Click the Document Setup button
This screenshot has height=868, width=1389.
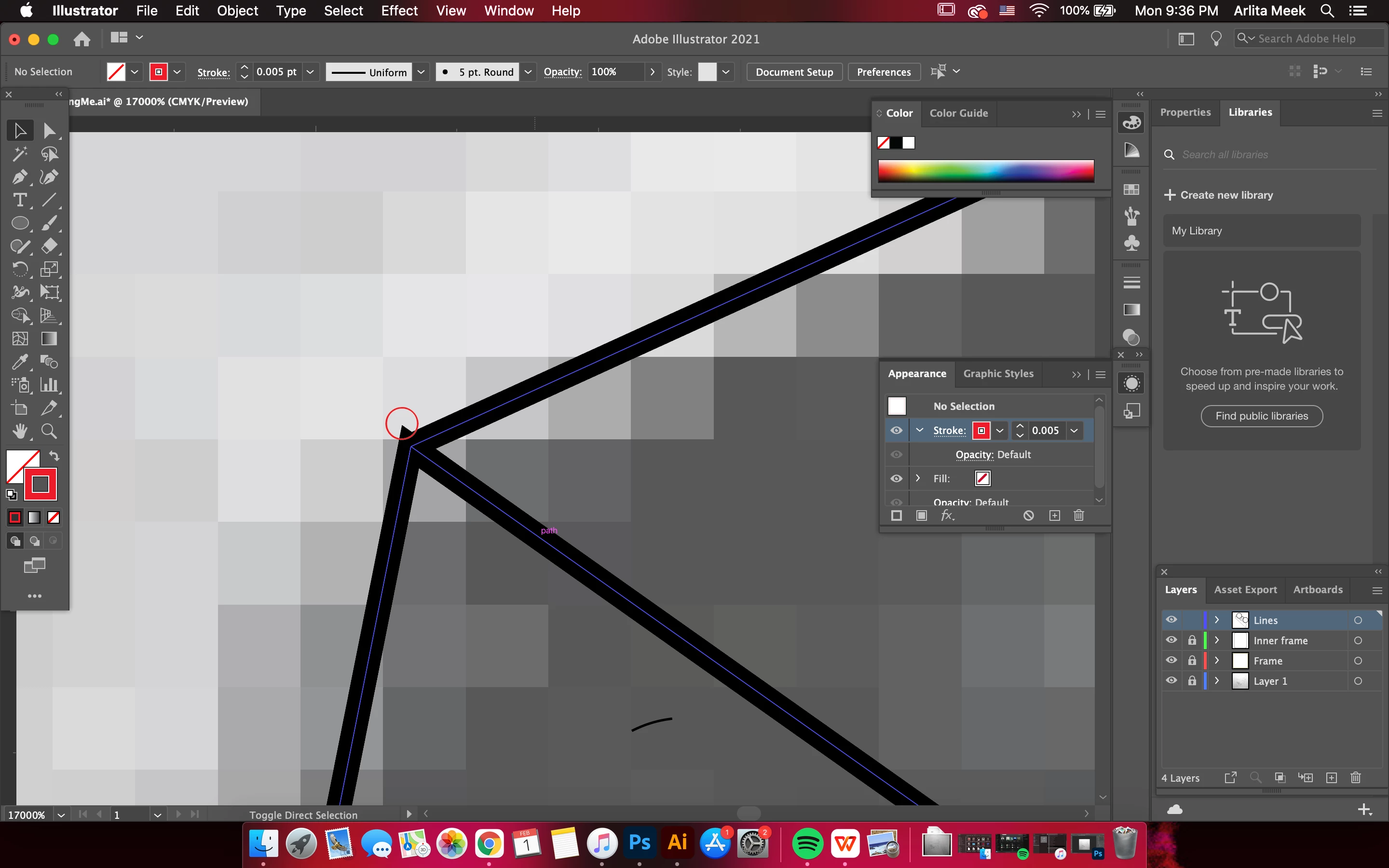(x=794, y=72)
